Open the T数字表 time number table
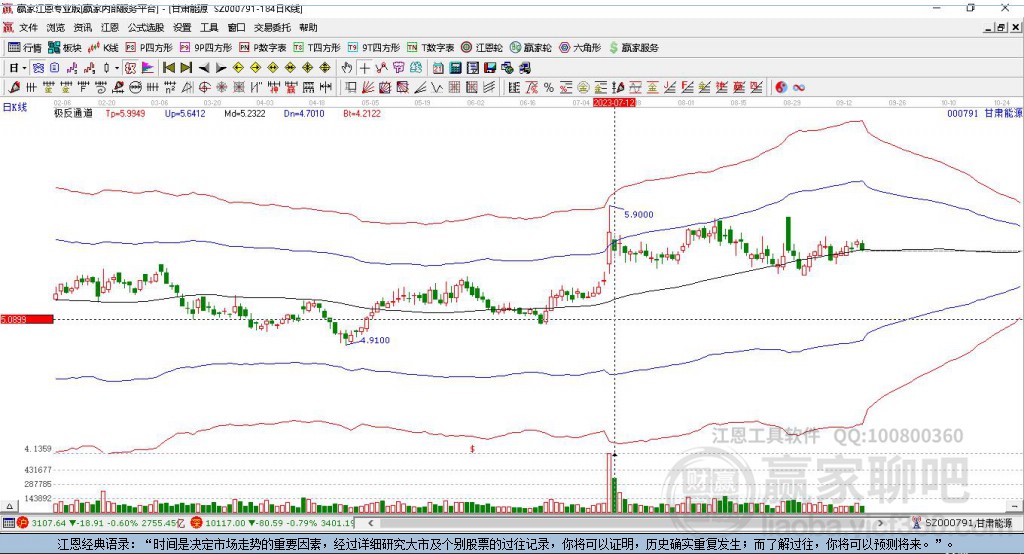Image resolution: width=1024 pixels, height=554 pixels. tap(430, 48)
